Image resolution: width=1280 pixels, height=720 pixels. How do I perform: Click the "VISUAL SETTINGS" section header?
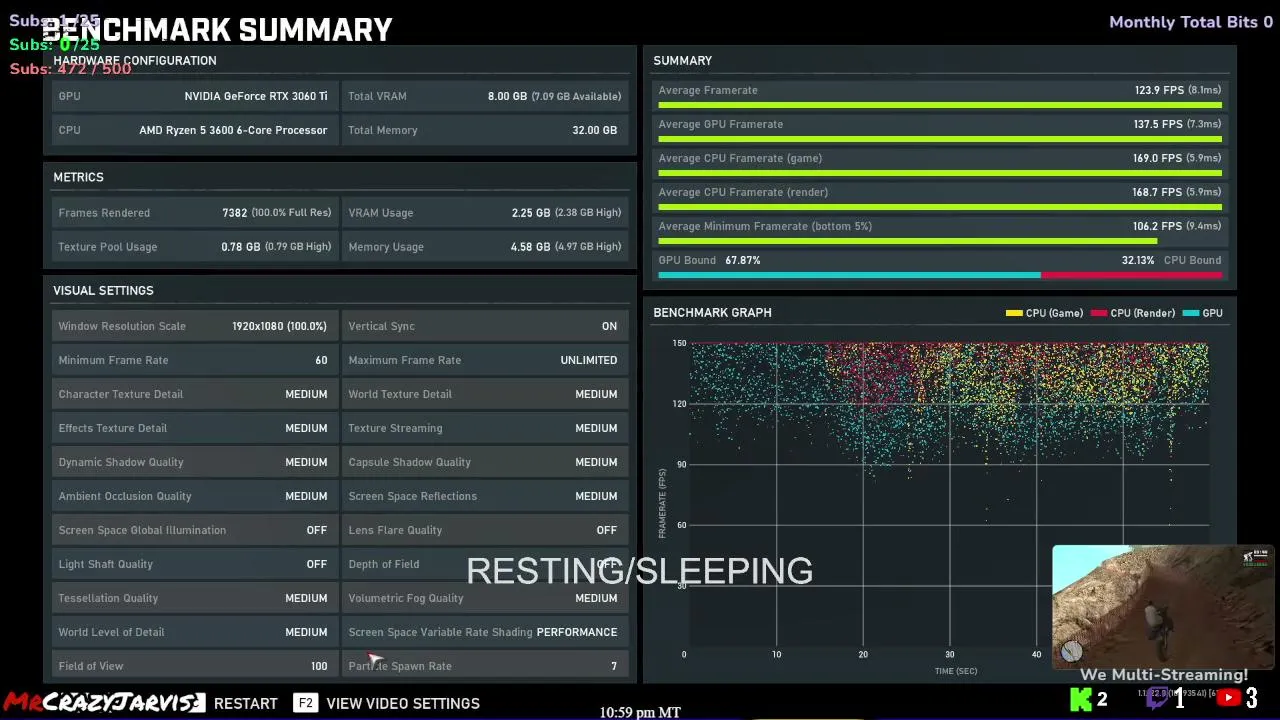[x=103, y=290]
